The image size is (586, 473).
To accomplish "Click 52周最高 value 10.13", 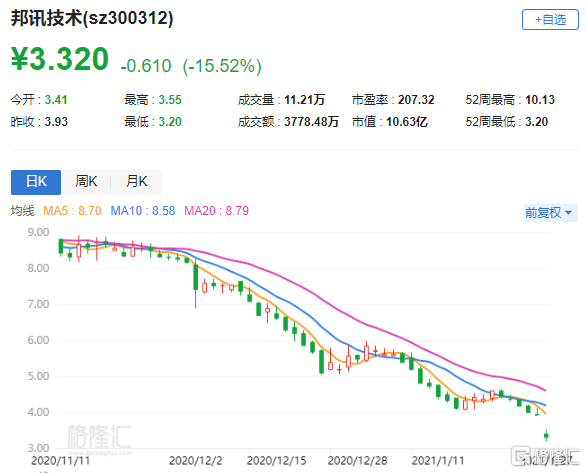I will tap(540, 100).
